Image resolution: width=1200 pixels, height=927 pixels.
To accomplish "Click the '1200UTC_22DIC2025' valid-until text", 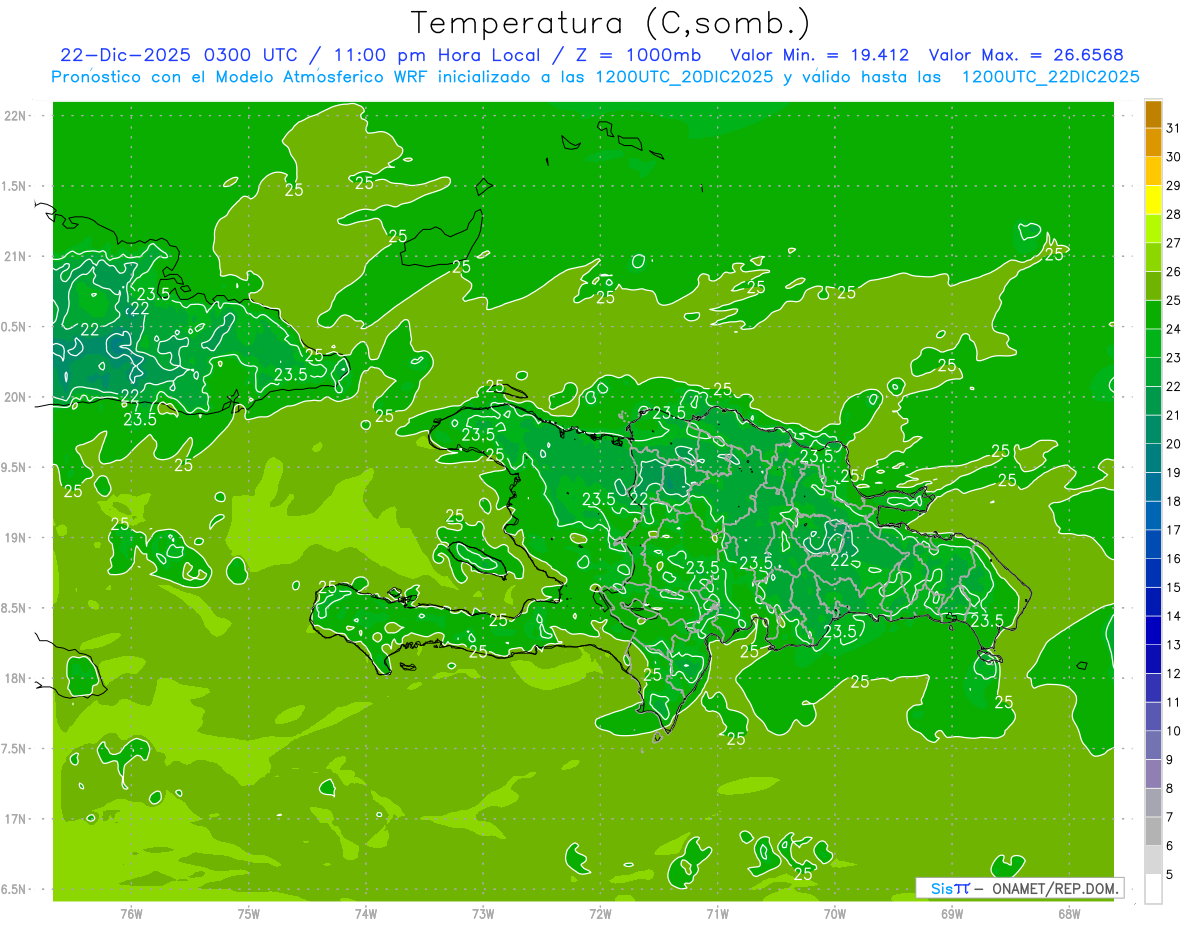I will [x=1050, y=77].
